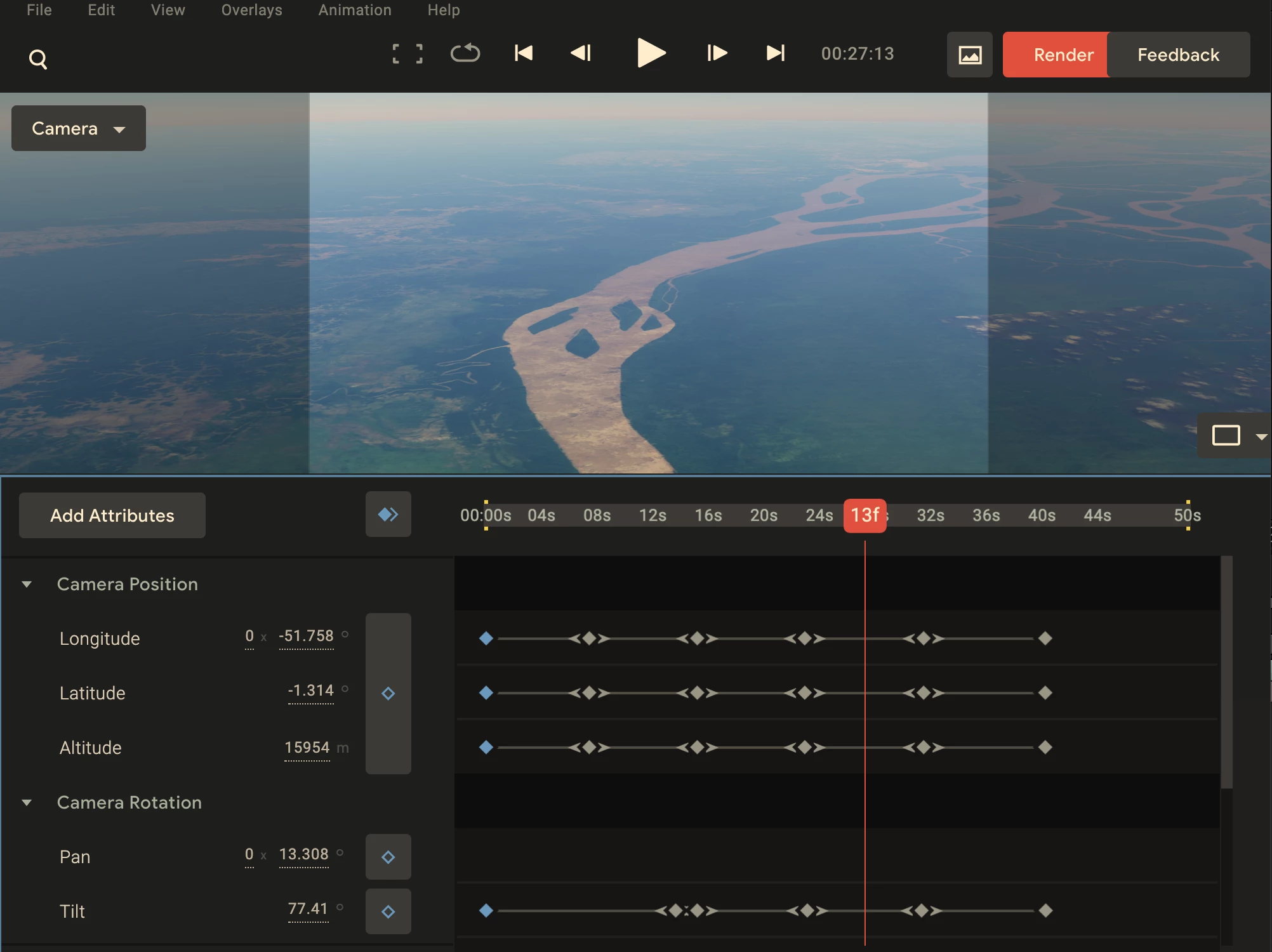
Task: Toggle loop playback icon
Action: [x=465, y=53]
